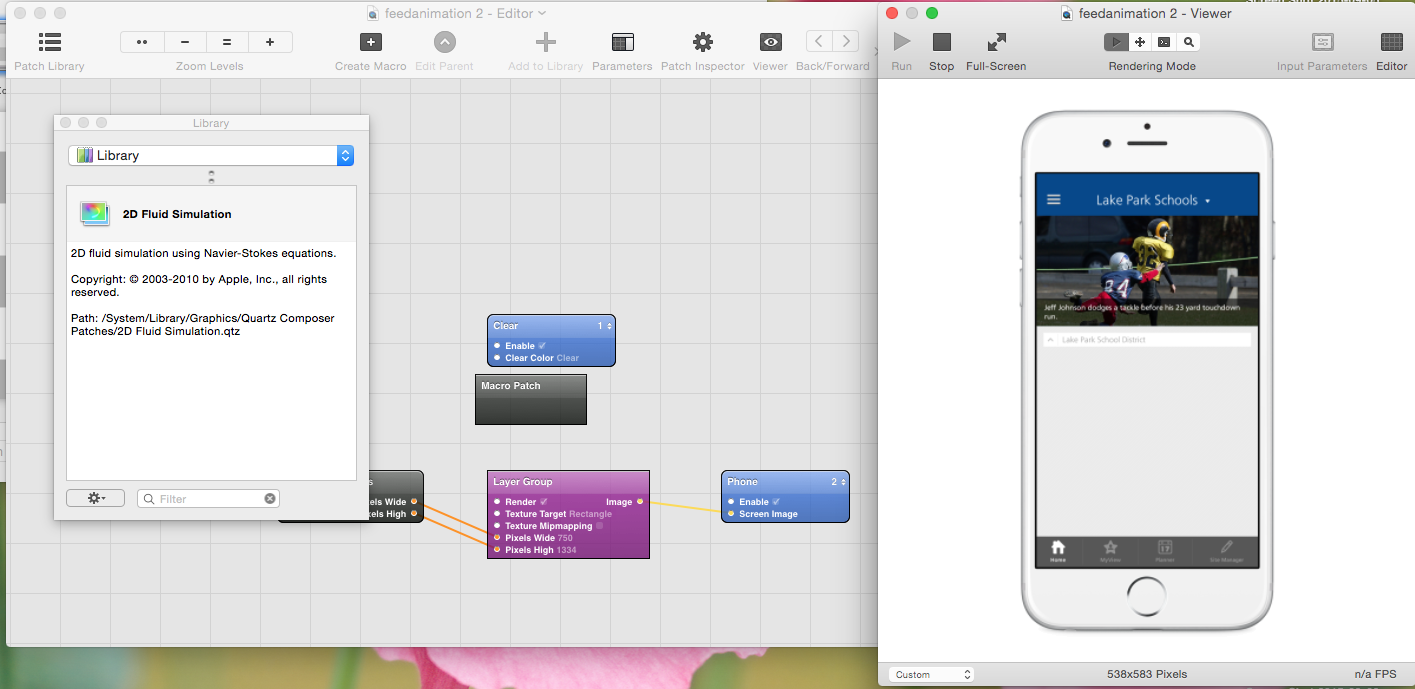Image resolution: width=1415 pixels, height=689 pixels.
Task: Clear the Filter field with the x icon
Action: click(x=269, y=499)
